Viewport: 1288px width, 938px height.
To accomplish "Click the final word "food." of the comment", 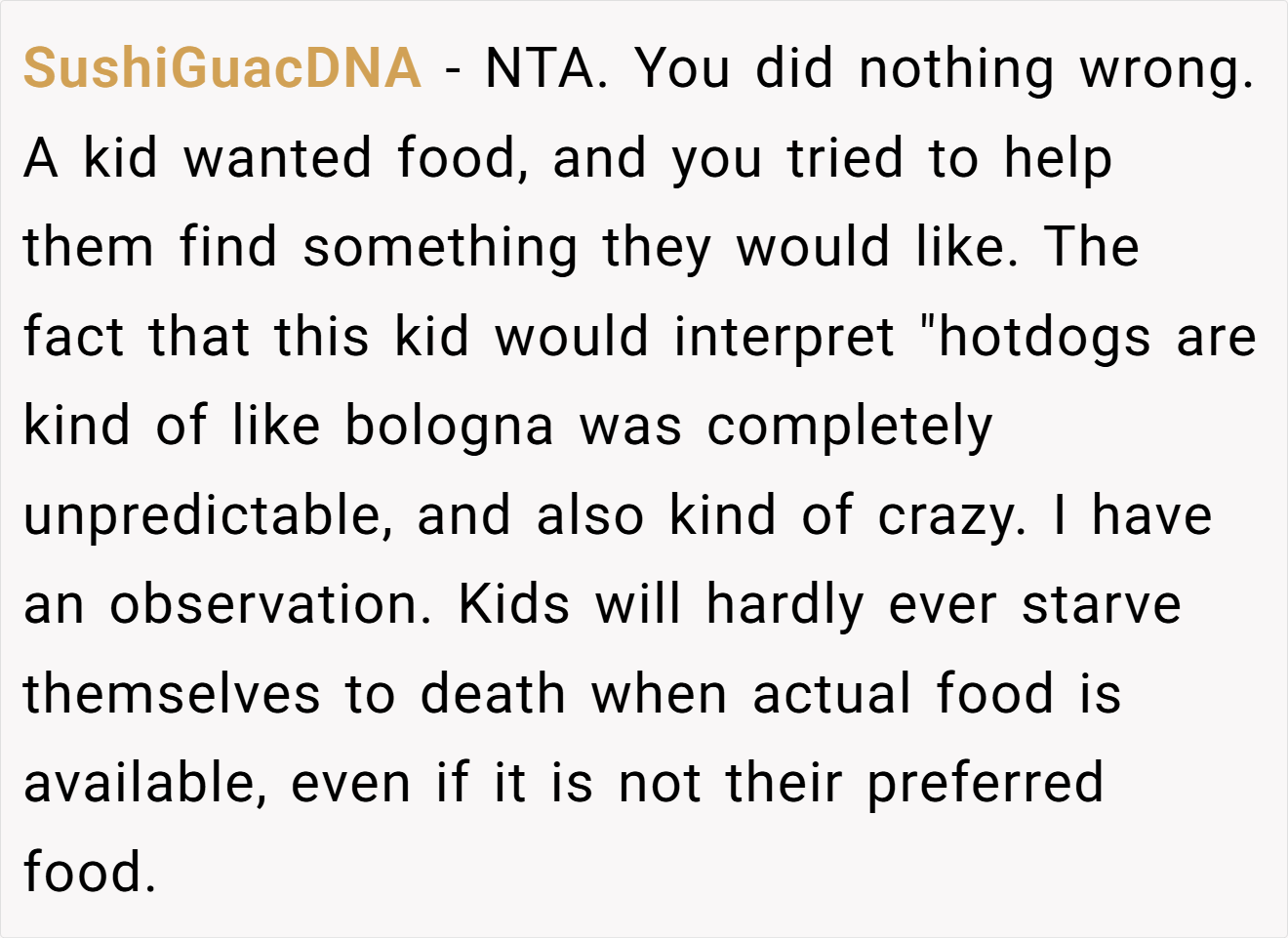I will 89,873.
